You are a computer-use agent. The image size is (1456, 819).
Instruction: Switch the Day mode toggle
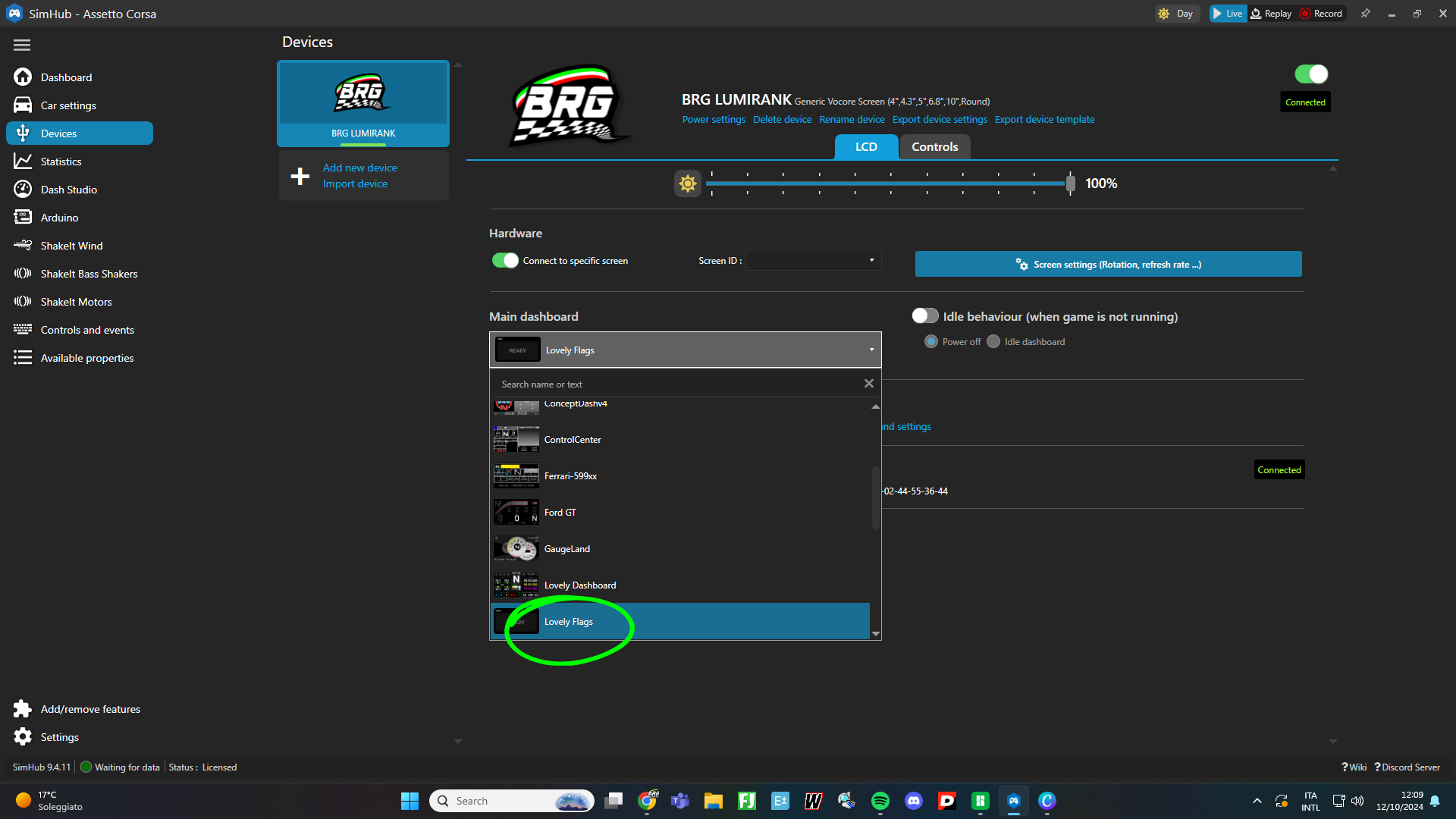tap(1177, 14)
